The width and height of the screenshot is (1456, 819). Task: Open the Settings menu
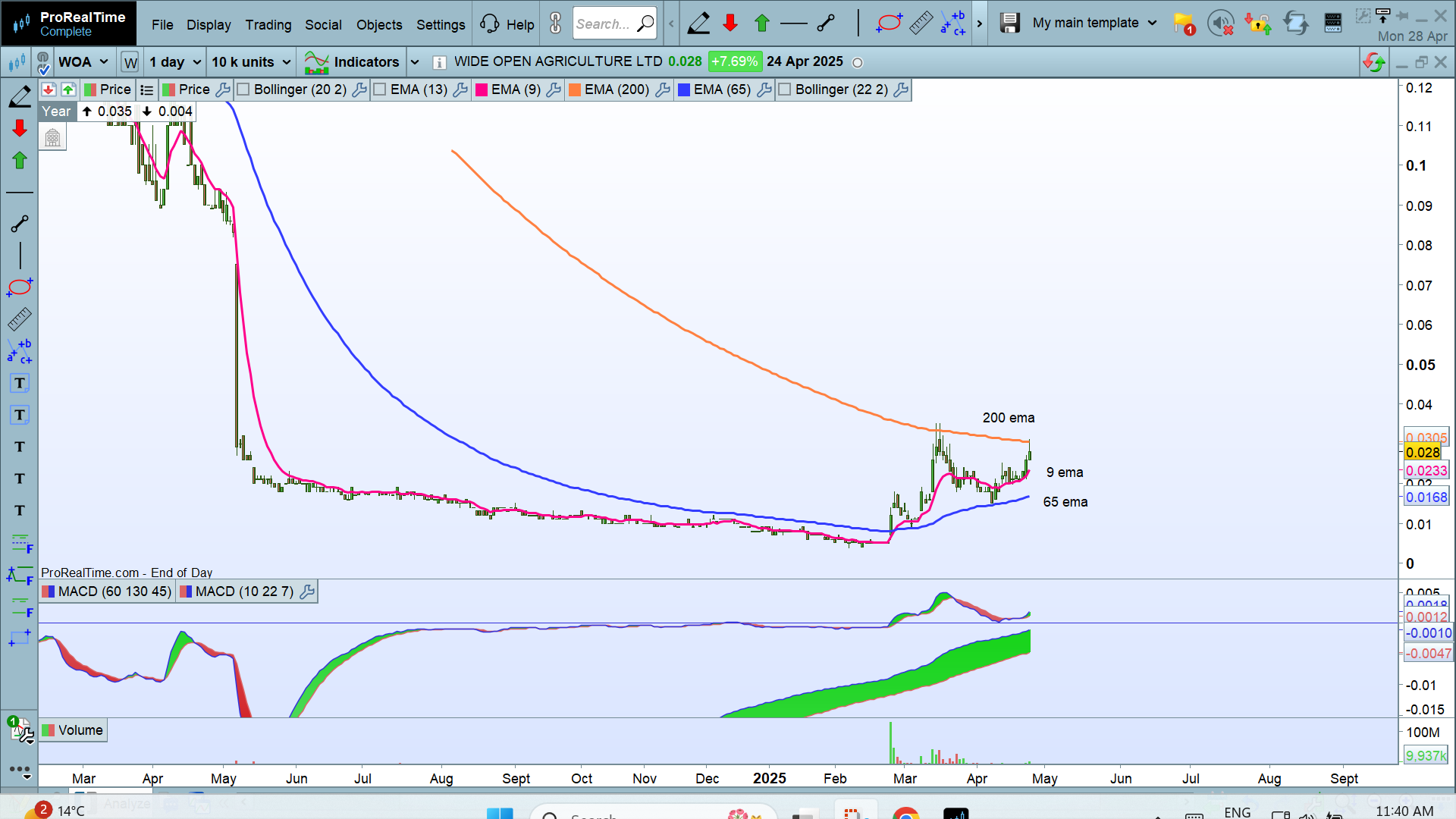(x=441, y=25)
